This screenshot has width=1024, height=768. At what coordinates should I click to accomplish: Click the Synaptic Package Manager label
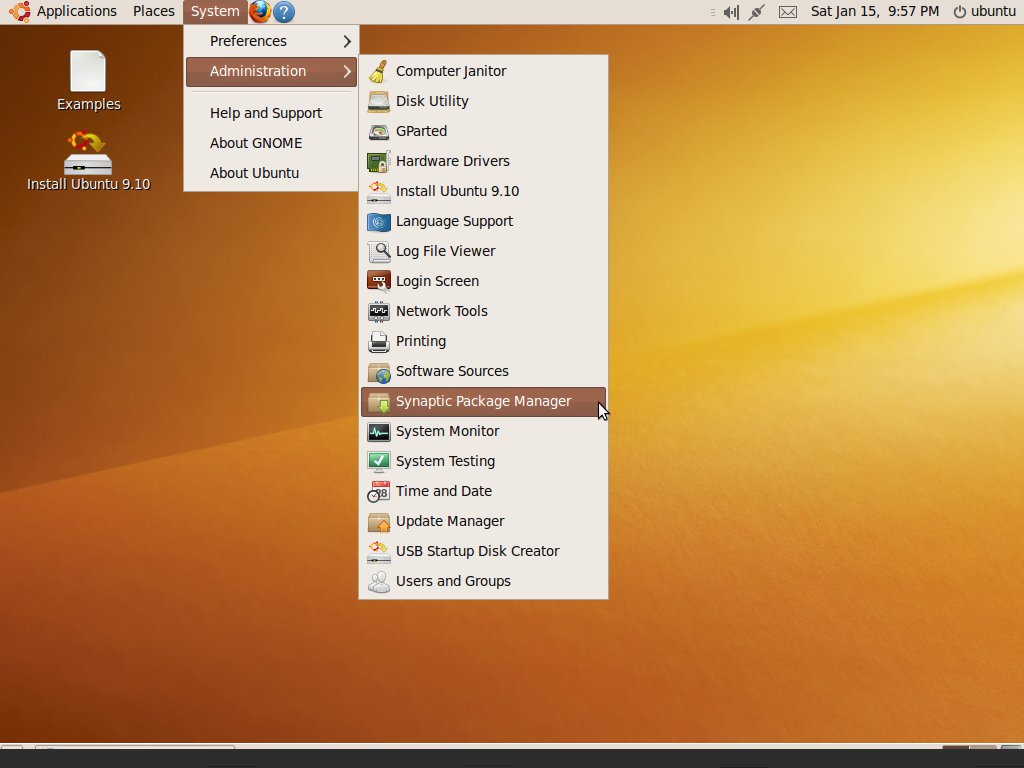(x=483, y=402)
